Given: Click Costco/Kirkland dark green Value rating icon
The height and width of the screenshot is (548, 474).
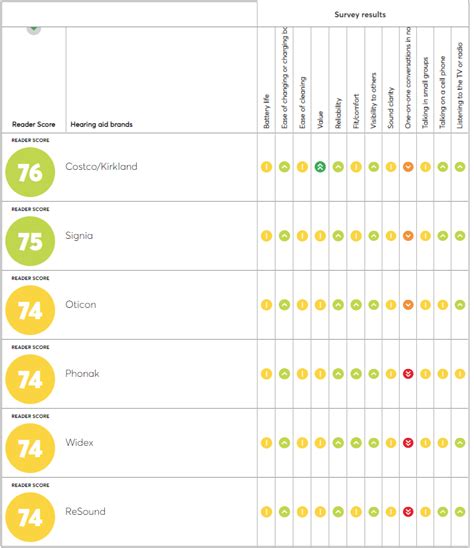Looking at the screenshot, I should (320, 167).
